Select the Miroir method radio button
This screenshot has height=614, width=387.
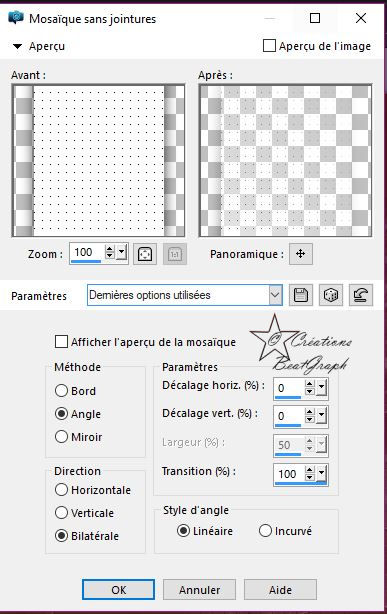[x=61, y=436]
